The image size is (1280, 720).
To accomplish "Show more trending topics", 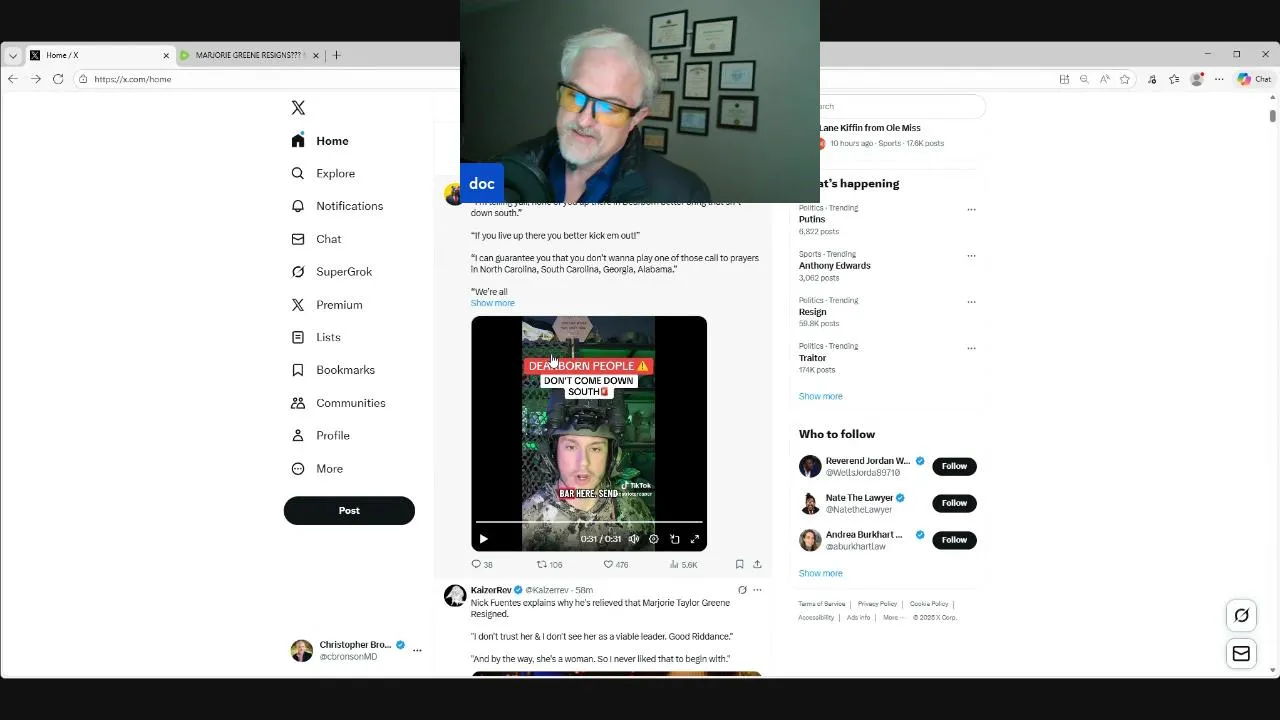I will [821, 396].
